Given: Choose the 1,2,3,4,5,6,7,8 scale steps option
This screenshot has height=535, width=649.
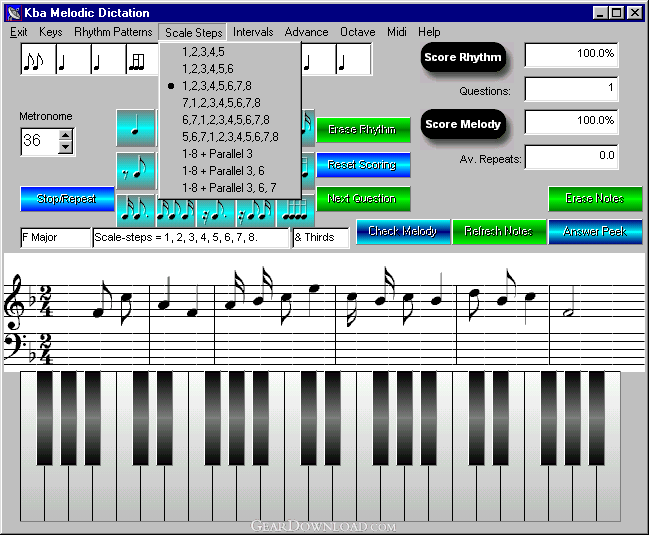Looking at the screenshot, I should 216,86.
